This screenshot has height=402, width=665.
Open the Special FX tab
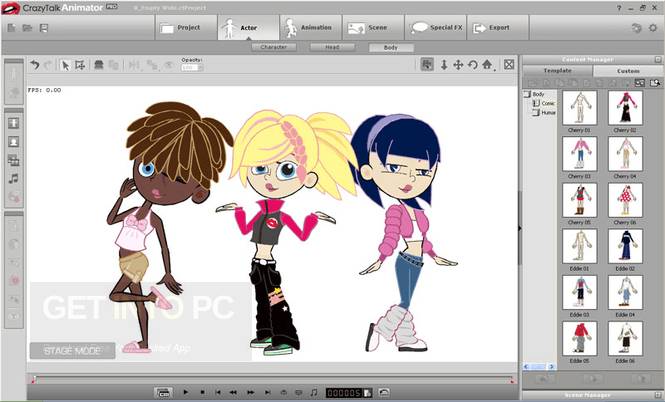[x=436, y=28]
